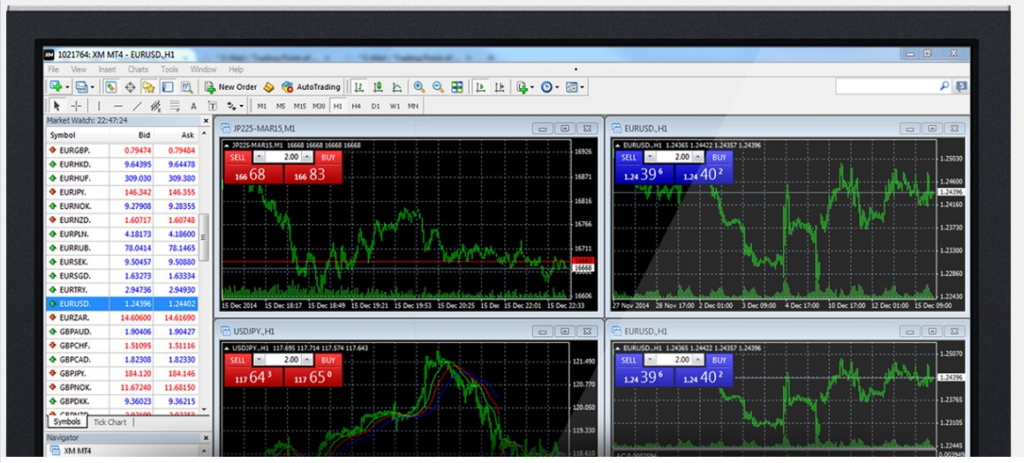Viewport: 1024px width, 463px height.
Task: Toggle the AutoTrading button
Action: [x=311, y=87]
